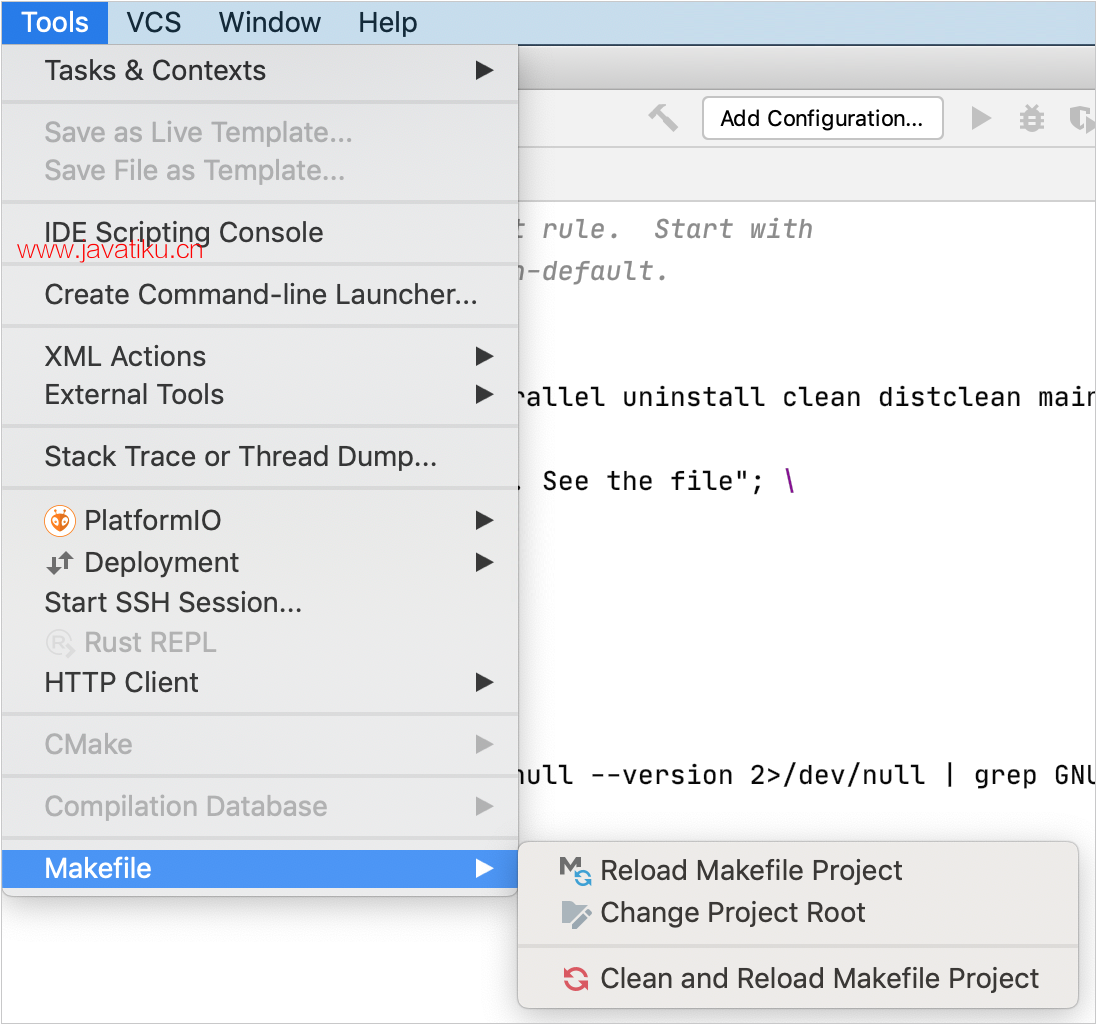Click the Add Configuration button
The height and width of the screenshot is (1026, 1098).
coord(822,118)
